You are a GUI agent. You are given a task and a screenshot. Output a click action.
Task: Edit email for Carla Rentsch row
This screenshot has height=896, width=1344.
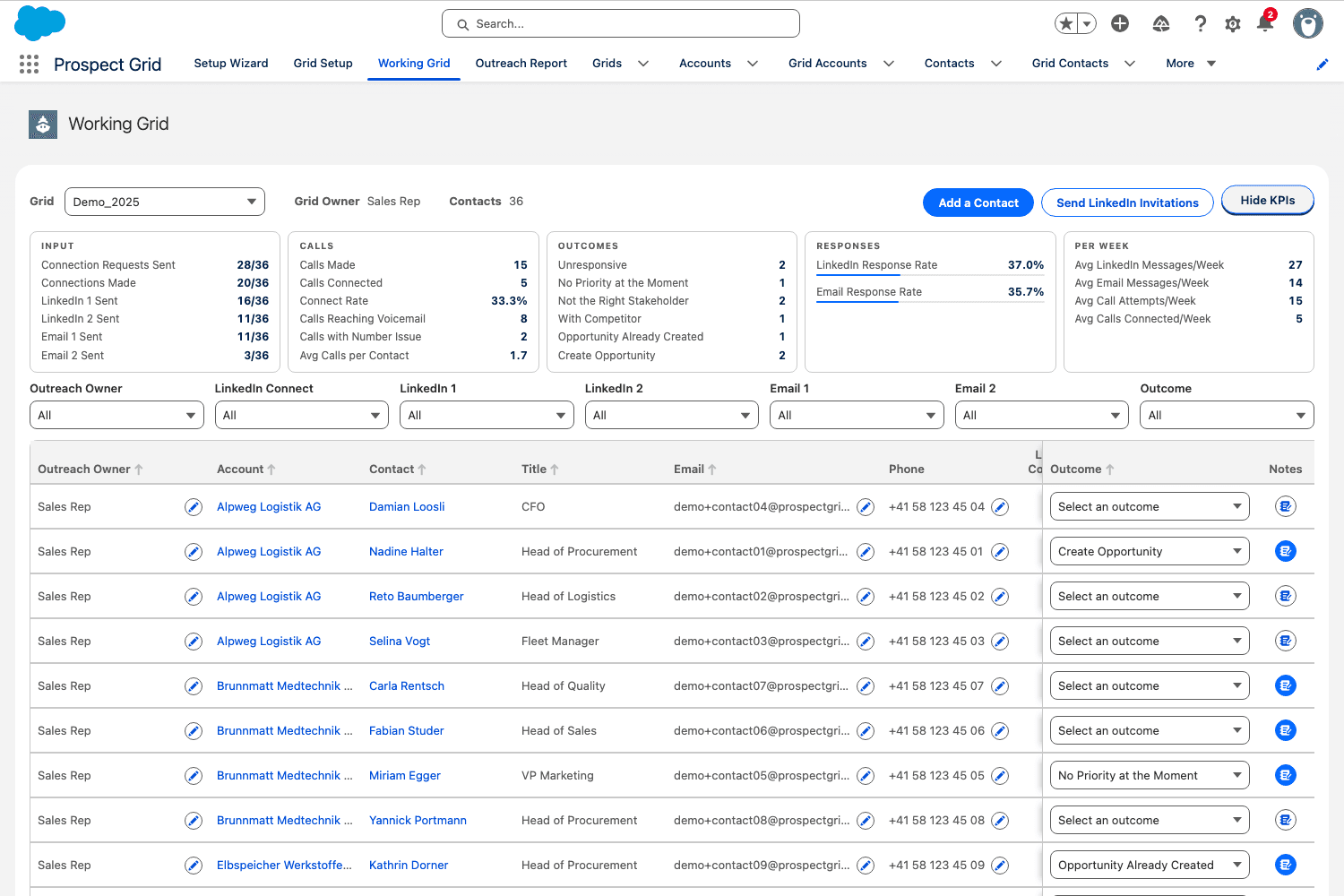pyautogui.click(x=866, y=686)
